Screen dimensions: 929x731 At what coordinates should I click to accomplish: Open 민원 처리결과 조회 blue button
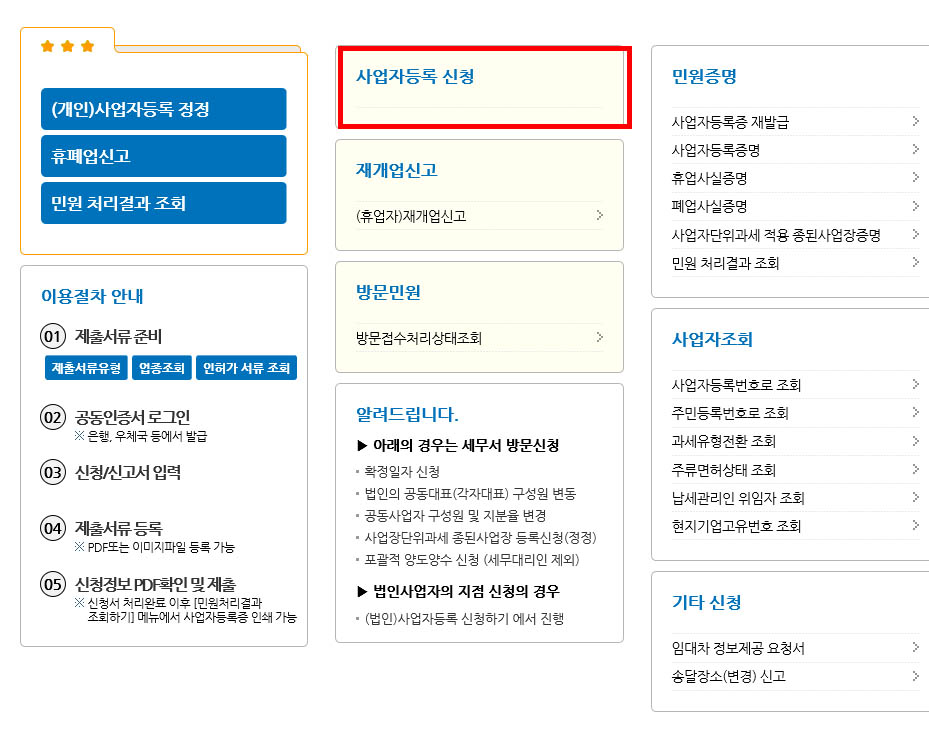point(164,203)
